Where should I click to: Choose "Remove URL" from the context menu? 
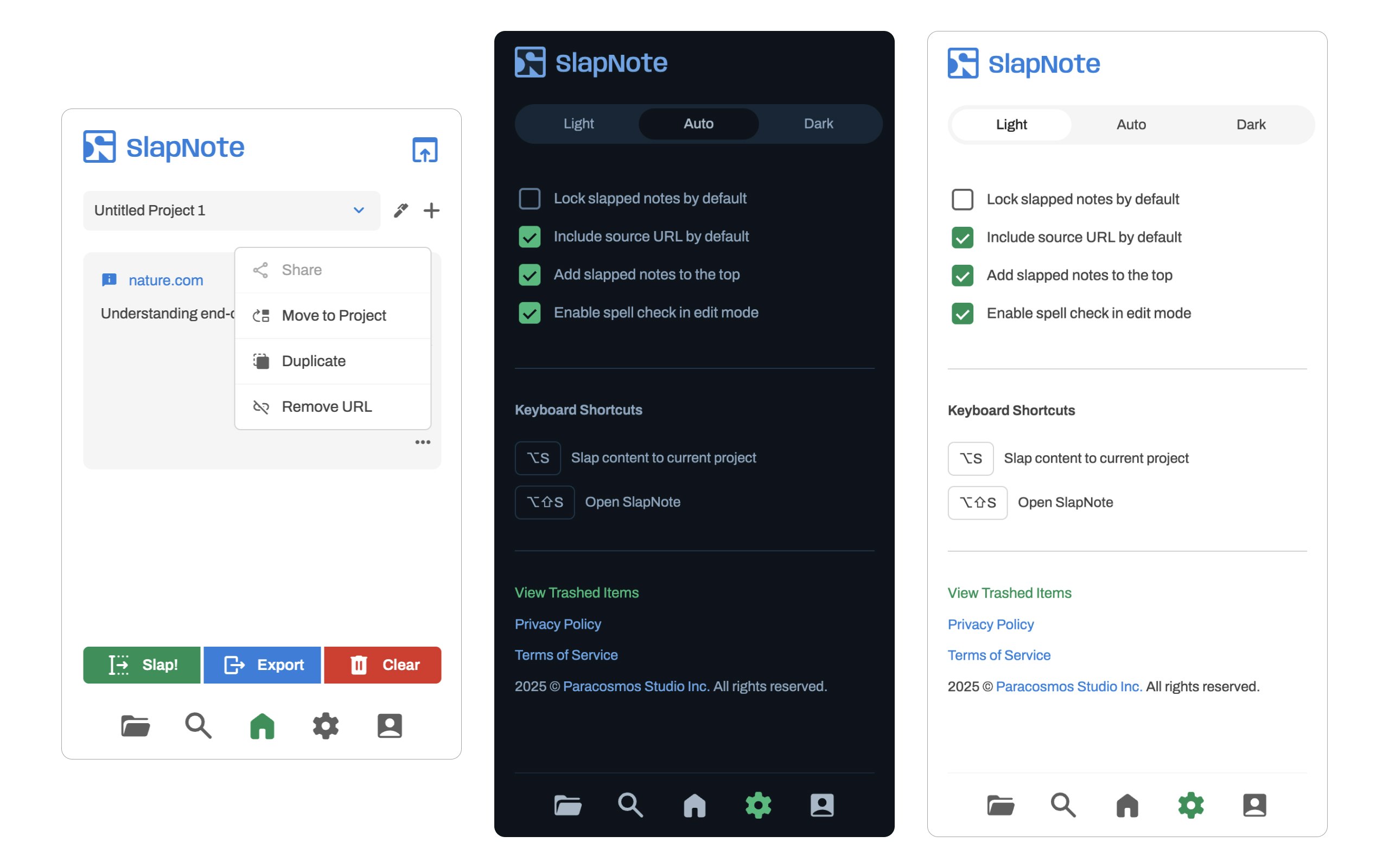pos(326,406)
